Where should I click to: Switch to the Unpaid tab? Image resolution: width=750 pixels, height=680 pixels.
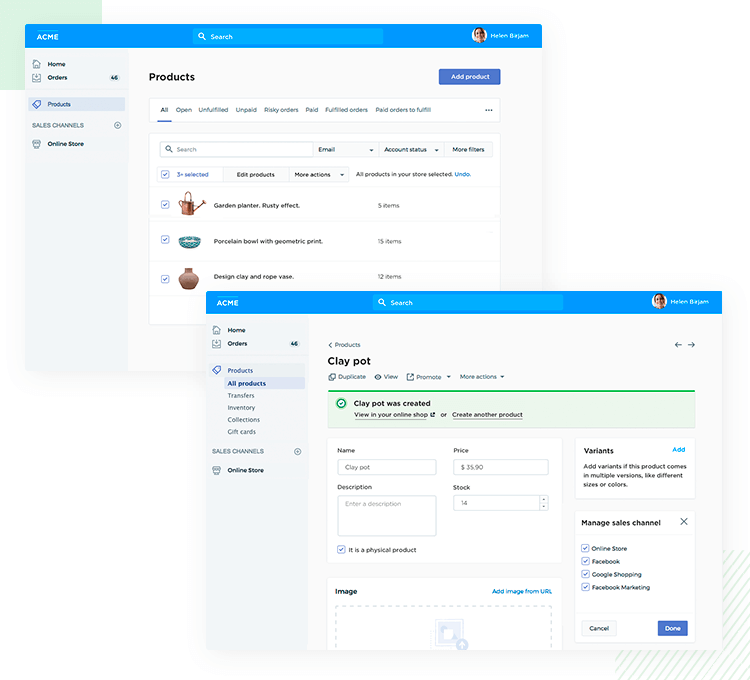pos(246,110)
